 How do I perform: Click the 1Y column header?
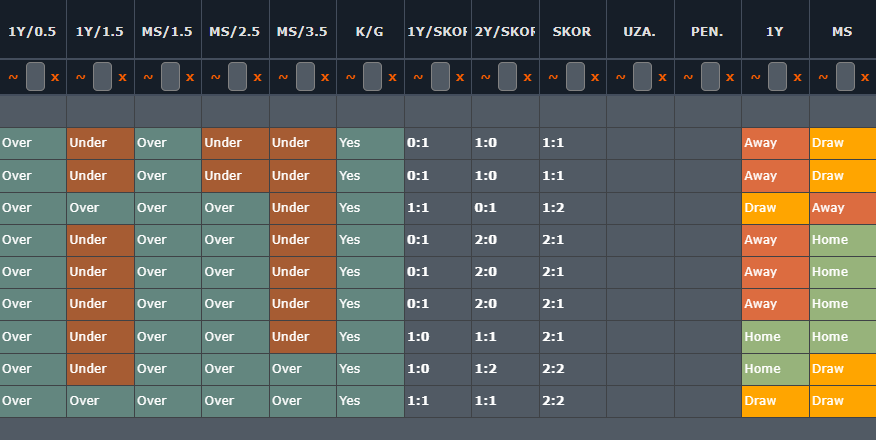[775, 31]
